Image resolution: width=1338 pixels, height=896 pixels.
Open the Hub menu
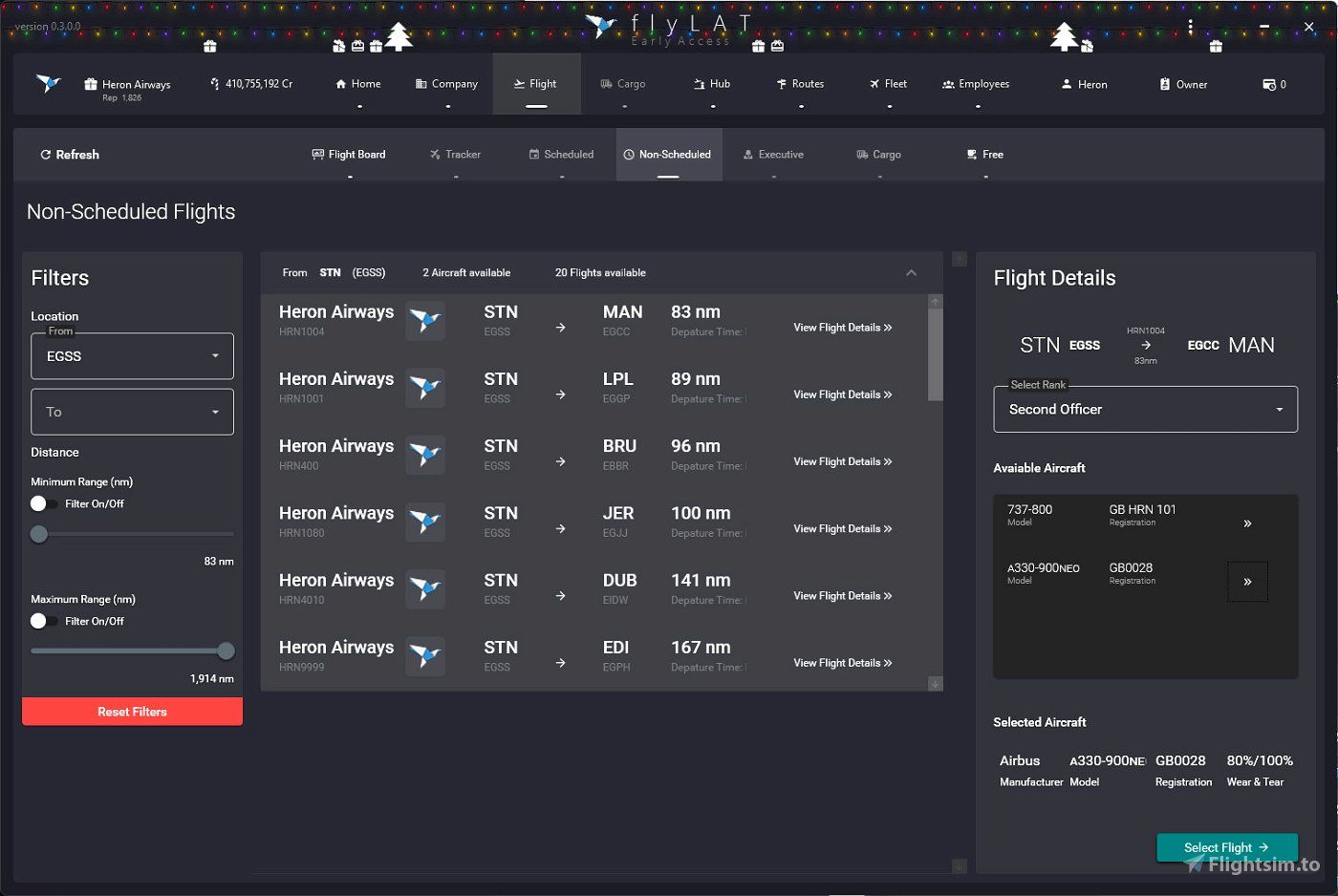click(x=712, y=84)
